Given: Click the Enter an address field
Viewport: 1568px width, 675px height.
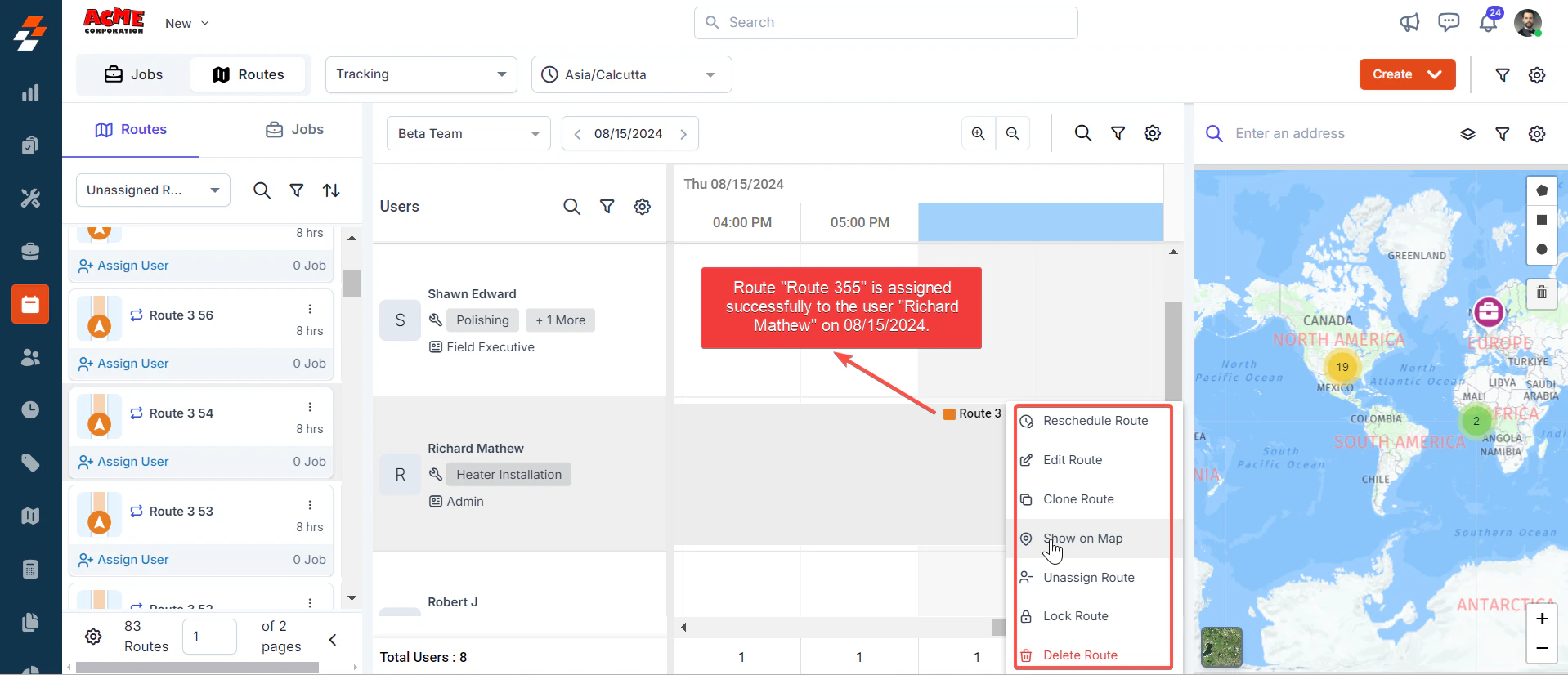Looking at the screenshot, I should point(1339,134).
